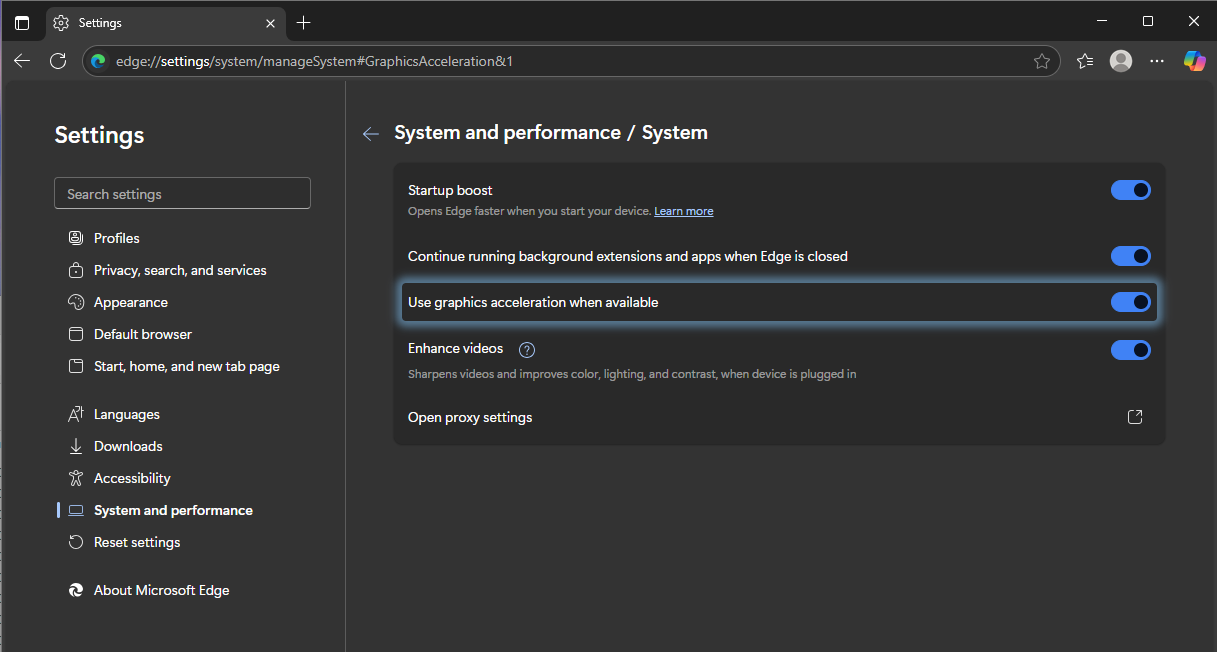Click the Search settings input field
The image size is (1217, 652).
[x=182, y=194]
